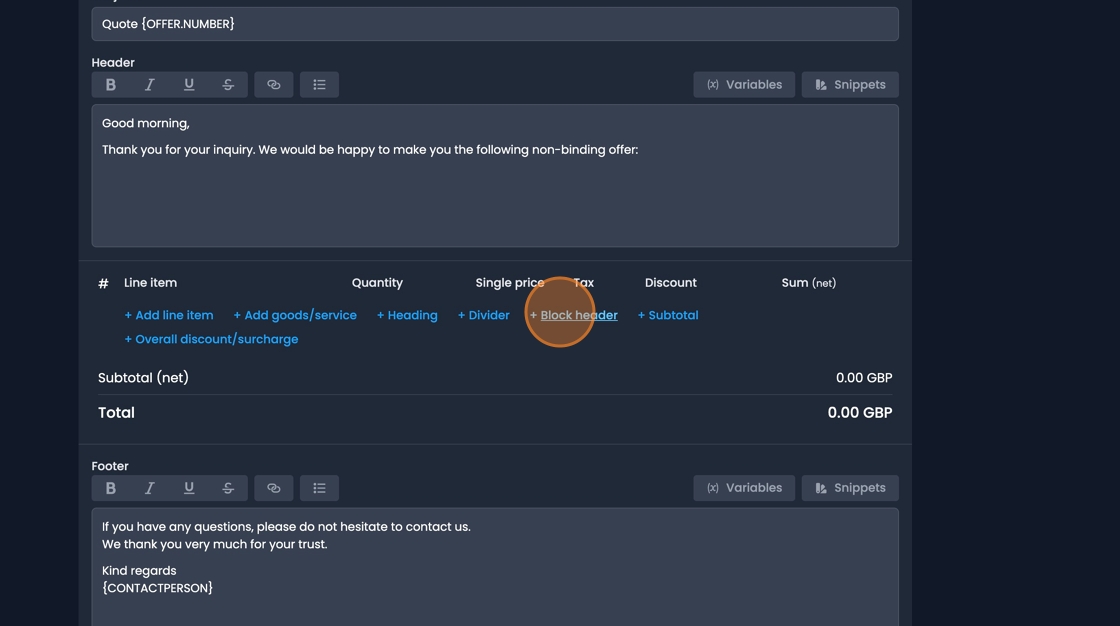1120x626 pixels.
Task: Insert a hyperlink in the Header editor
Action: point(273,84)
